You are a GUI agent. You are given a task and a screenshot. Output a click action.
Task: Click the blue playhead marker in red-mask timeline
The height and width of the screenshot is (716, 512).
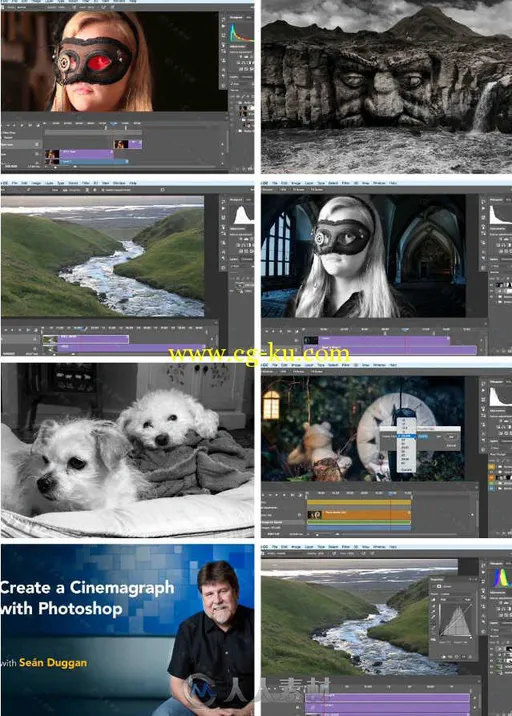[114, 124]
